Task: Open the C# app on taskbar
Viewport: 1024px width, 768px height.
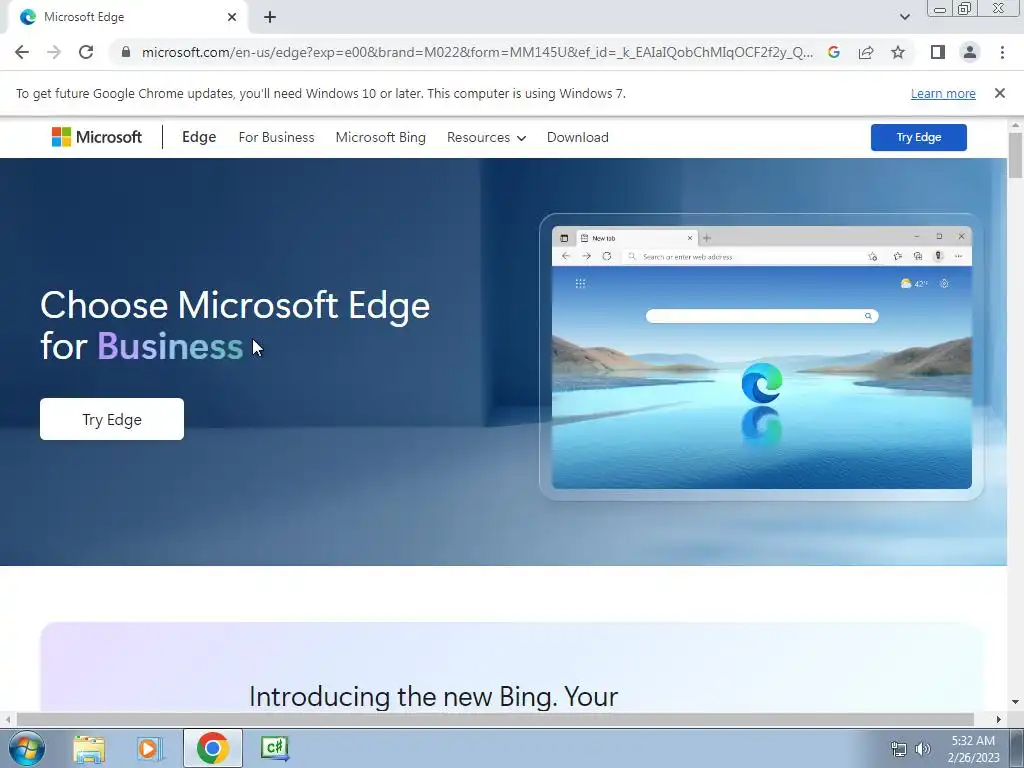Action: (x=274, y=748)
